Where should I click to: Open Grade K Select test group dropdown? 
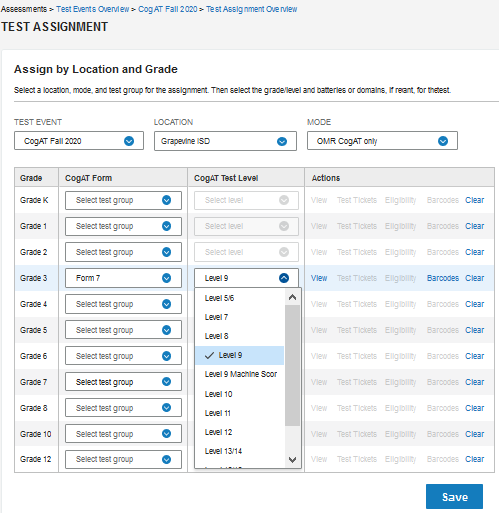123,200
